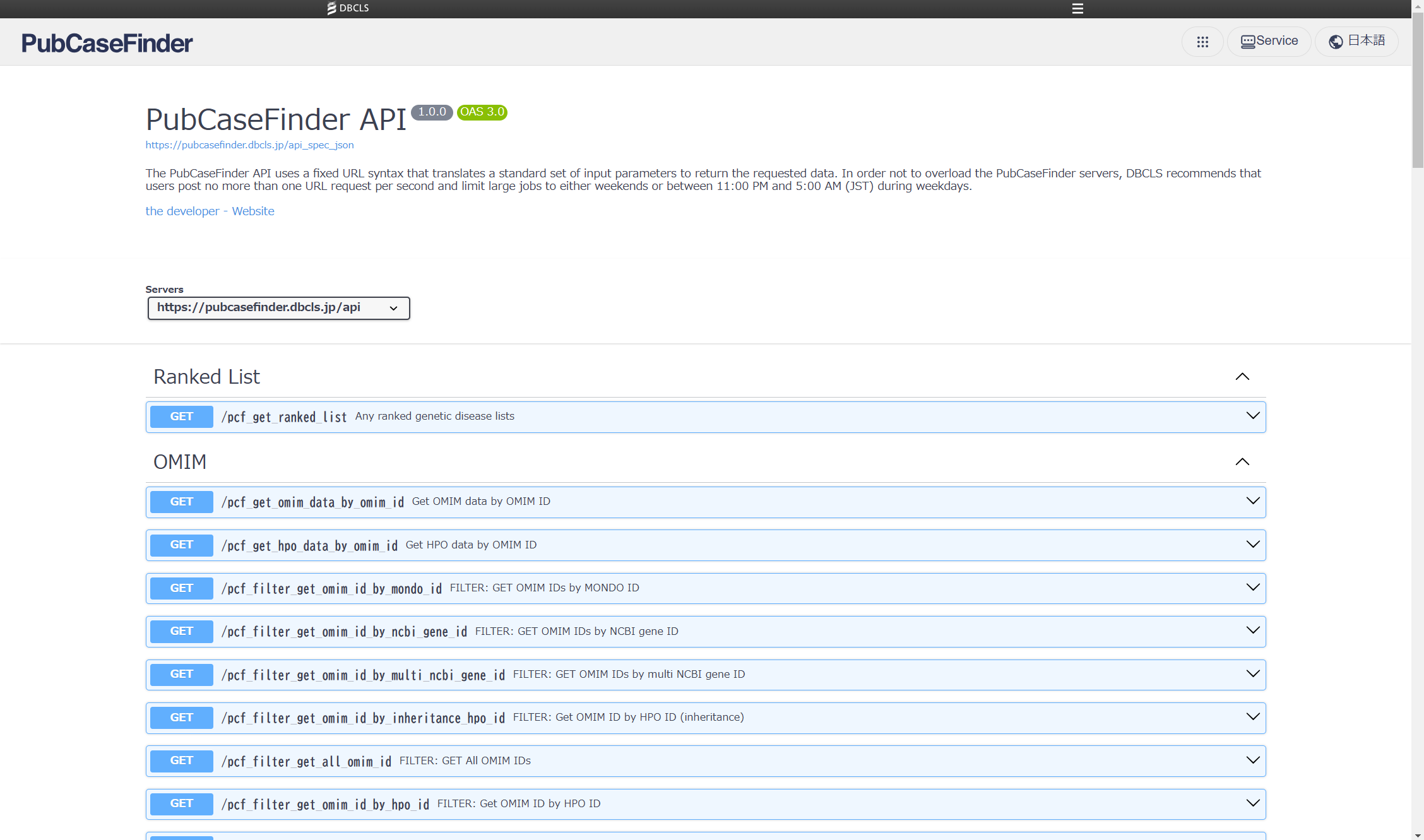Expand the /pcf_get_ranked_list endpoint chevron
1424x840 pixels.
click(x=1253, y=416)
